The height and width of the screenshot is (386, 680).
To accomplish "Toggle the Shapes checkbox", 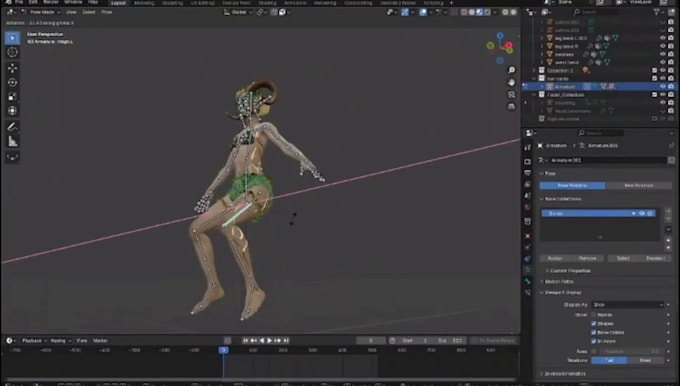I will (594, 324).
